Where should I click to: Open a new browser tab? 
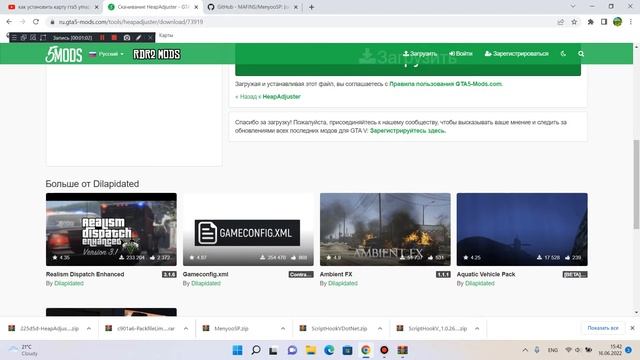click(311, 7)
